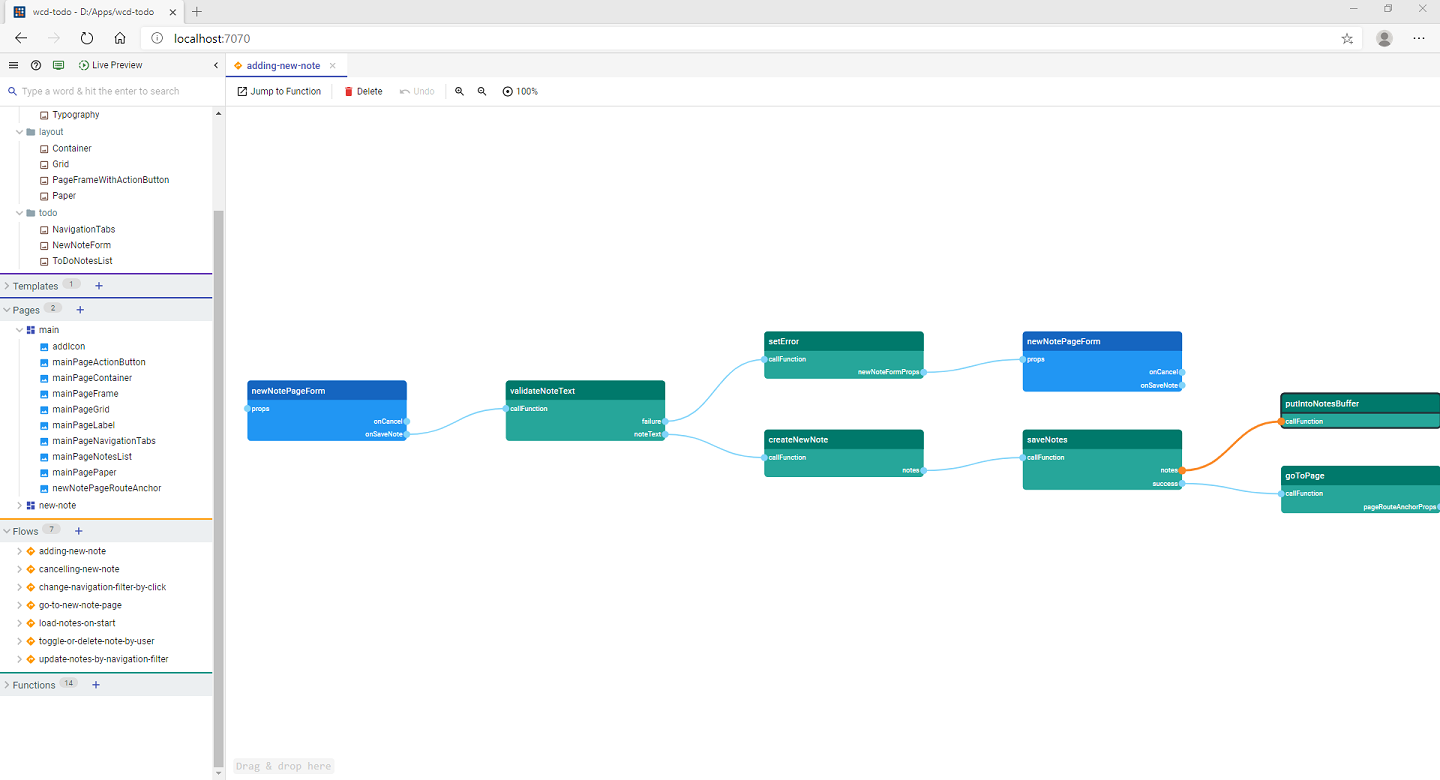Screen dimensions: 1440x780
Task: Expand the Functions section
Action: 7,685
